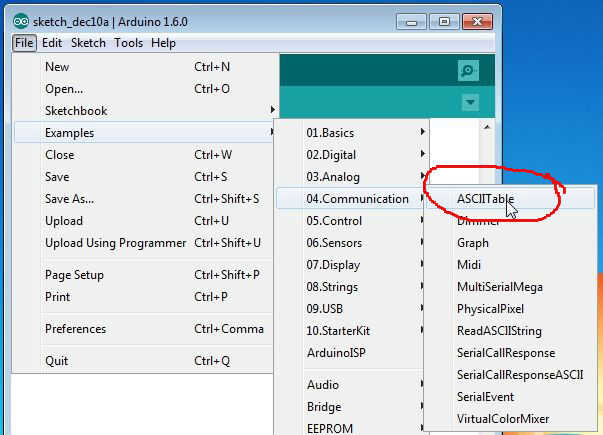Expand the 02.Digital examples submenu
Screen dimensions: 603x435
click(353, 155)
